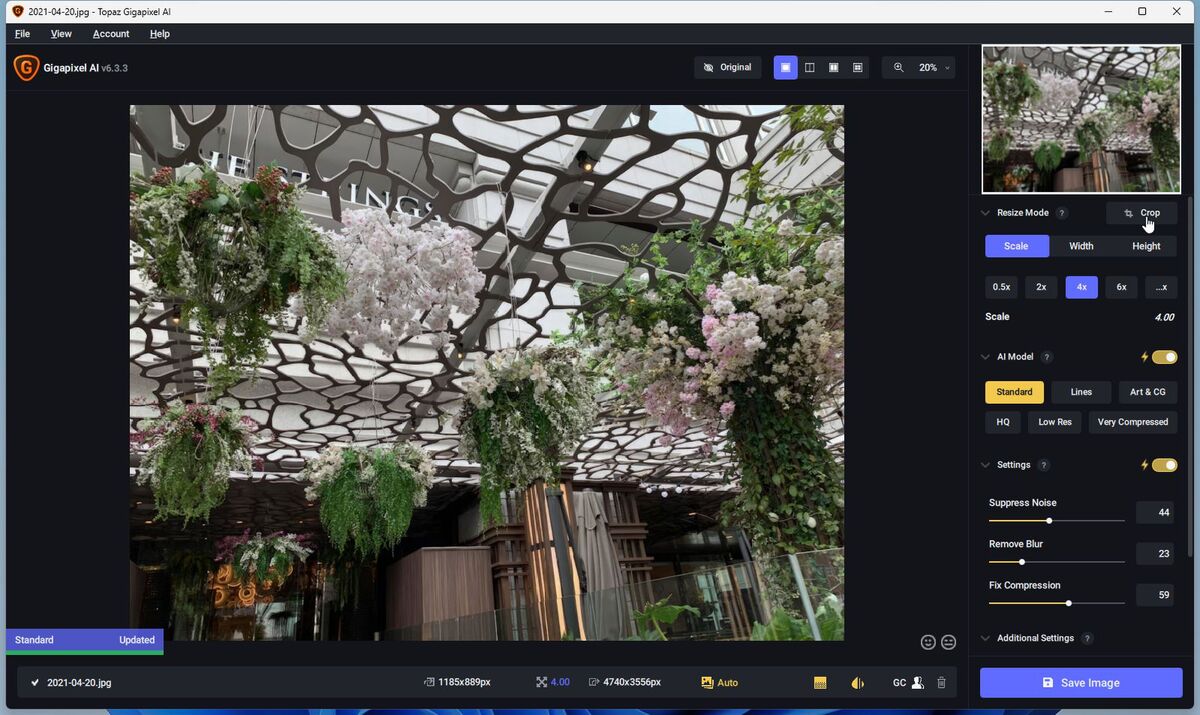Open the 20% zoom level dropdown

pos(933,68)
